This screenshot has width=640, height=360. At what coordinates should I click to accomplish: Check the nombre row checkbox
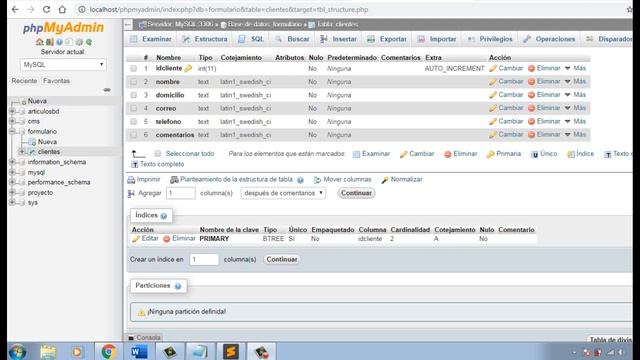(x=133, y=82)
